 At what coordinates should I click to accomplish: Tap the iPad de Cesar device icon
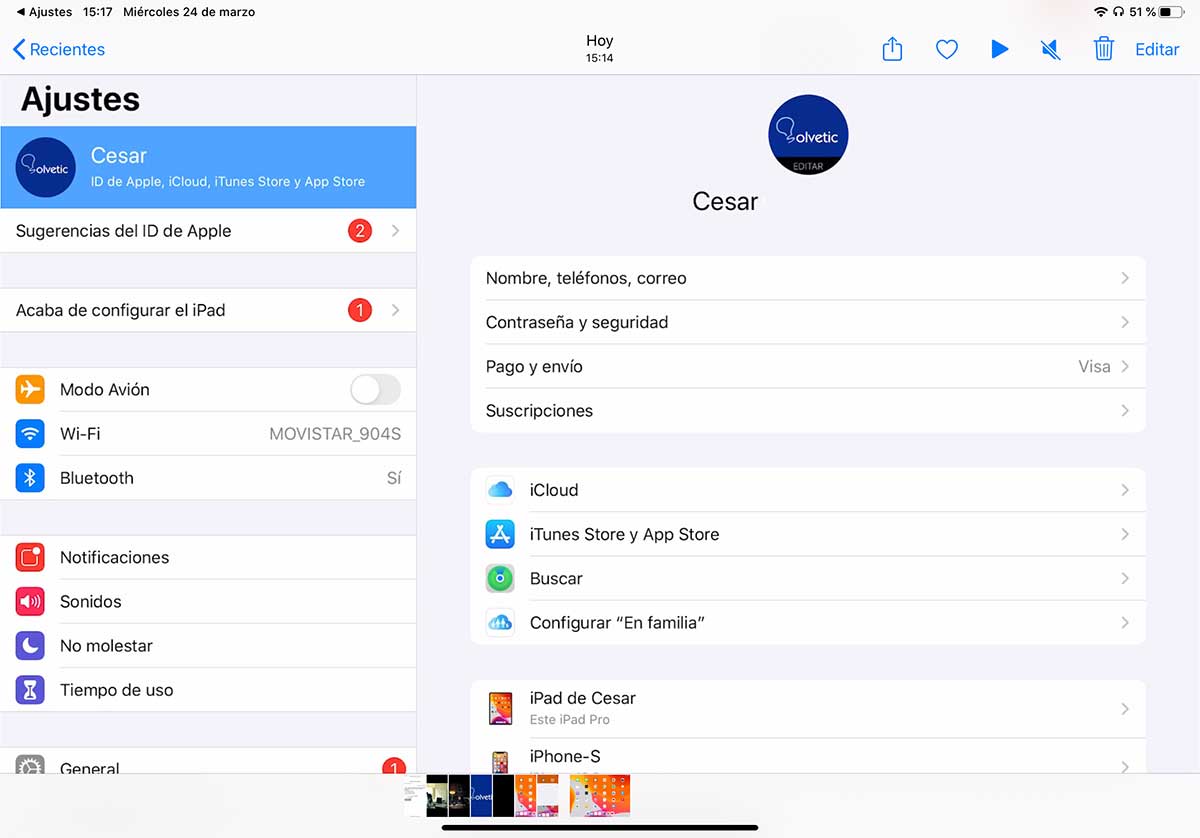500,708
